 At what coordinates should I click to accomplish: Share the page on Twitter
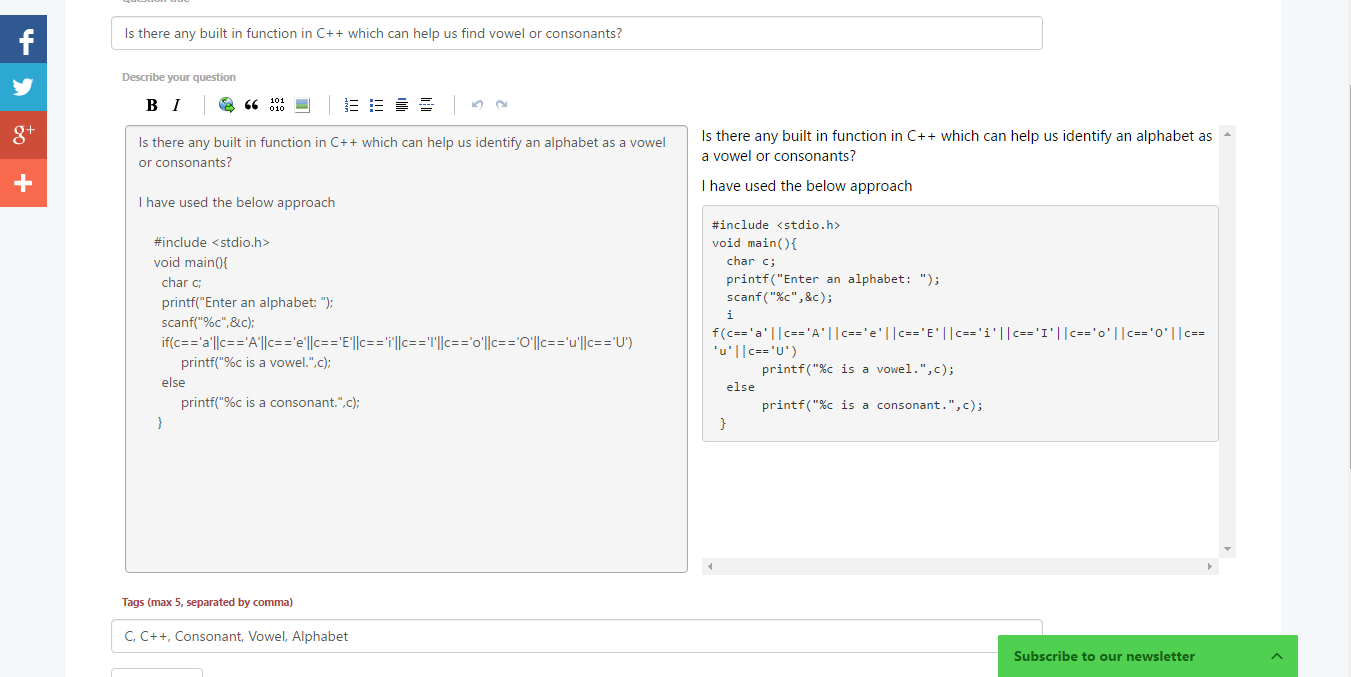tap(23, 88)
